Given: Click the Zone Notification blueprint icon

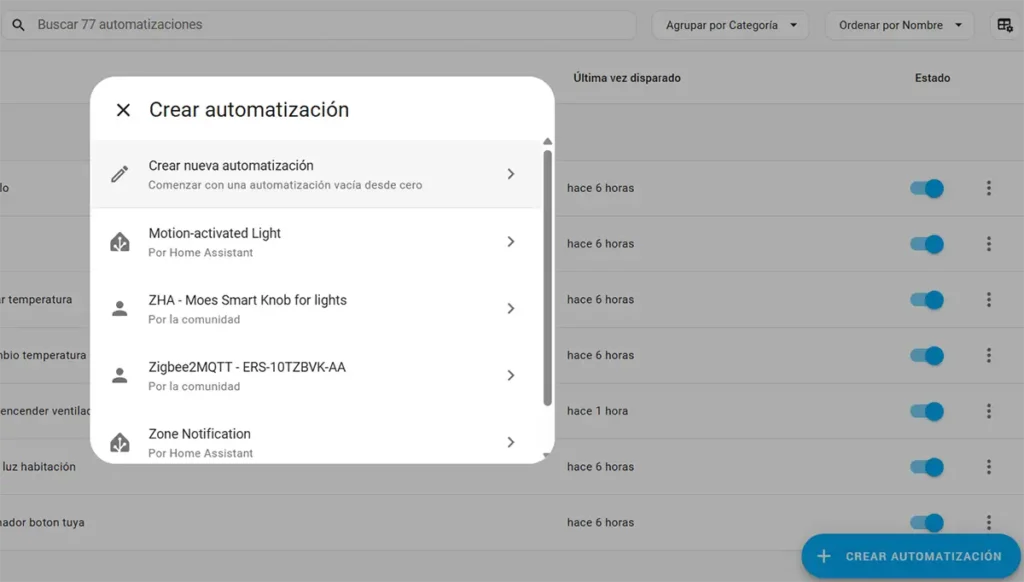Looking at the screenshot, I should click(120, 442).
